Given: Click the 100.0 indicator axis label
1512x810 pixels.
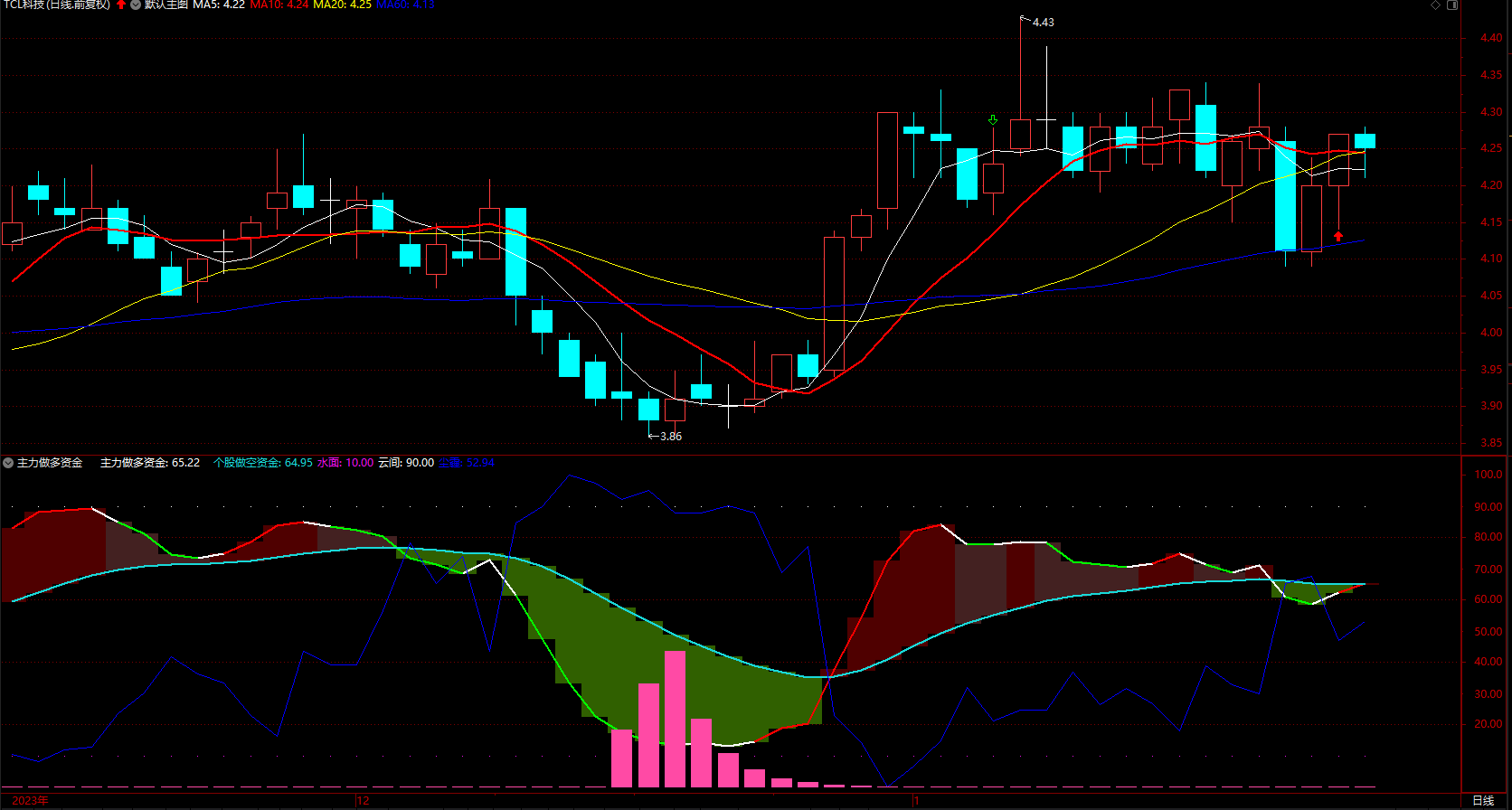Looking at the screenshot, I should click(1488, 475).
